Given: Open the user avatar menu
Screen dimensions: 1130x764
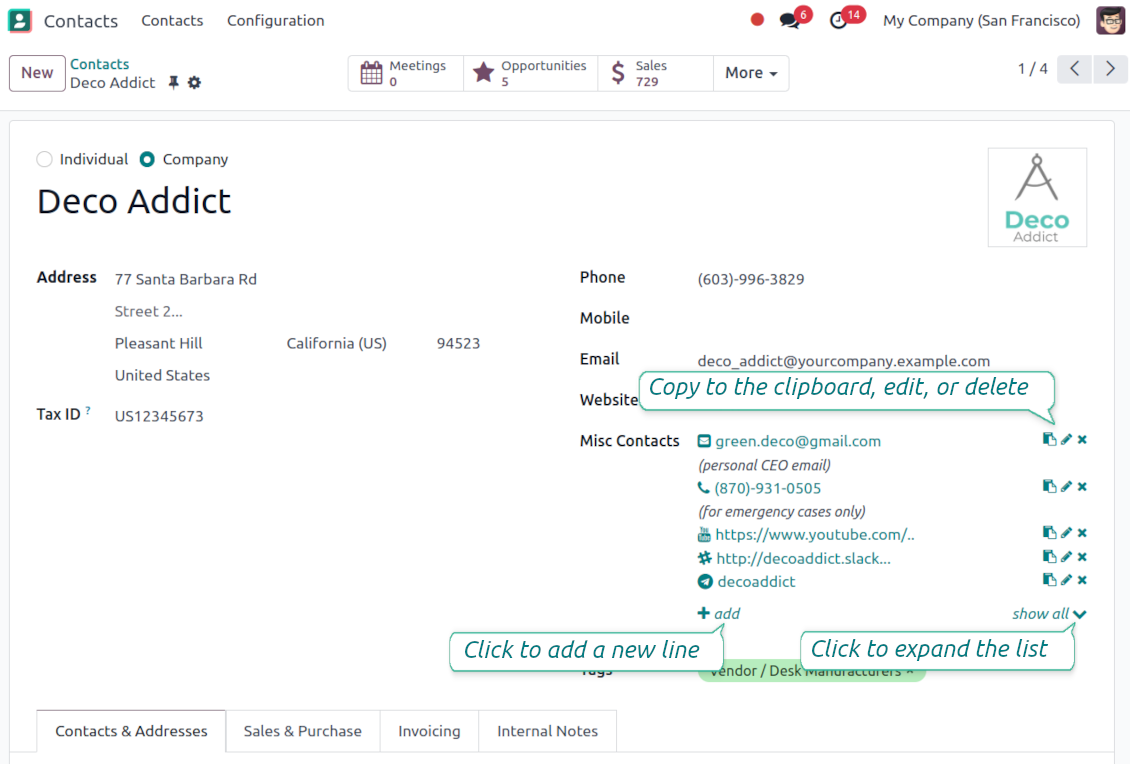Looking at the screenshot, I should [x=1111, y=20].
